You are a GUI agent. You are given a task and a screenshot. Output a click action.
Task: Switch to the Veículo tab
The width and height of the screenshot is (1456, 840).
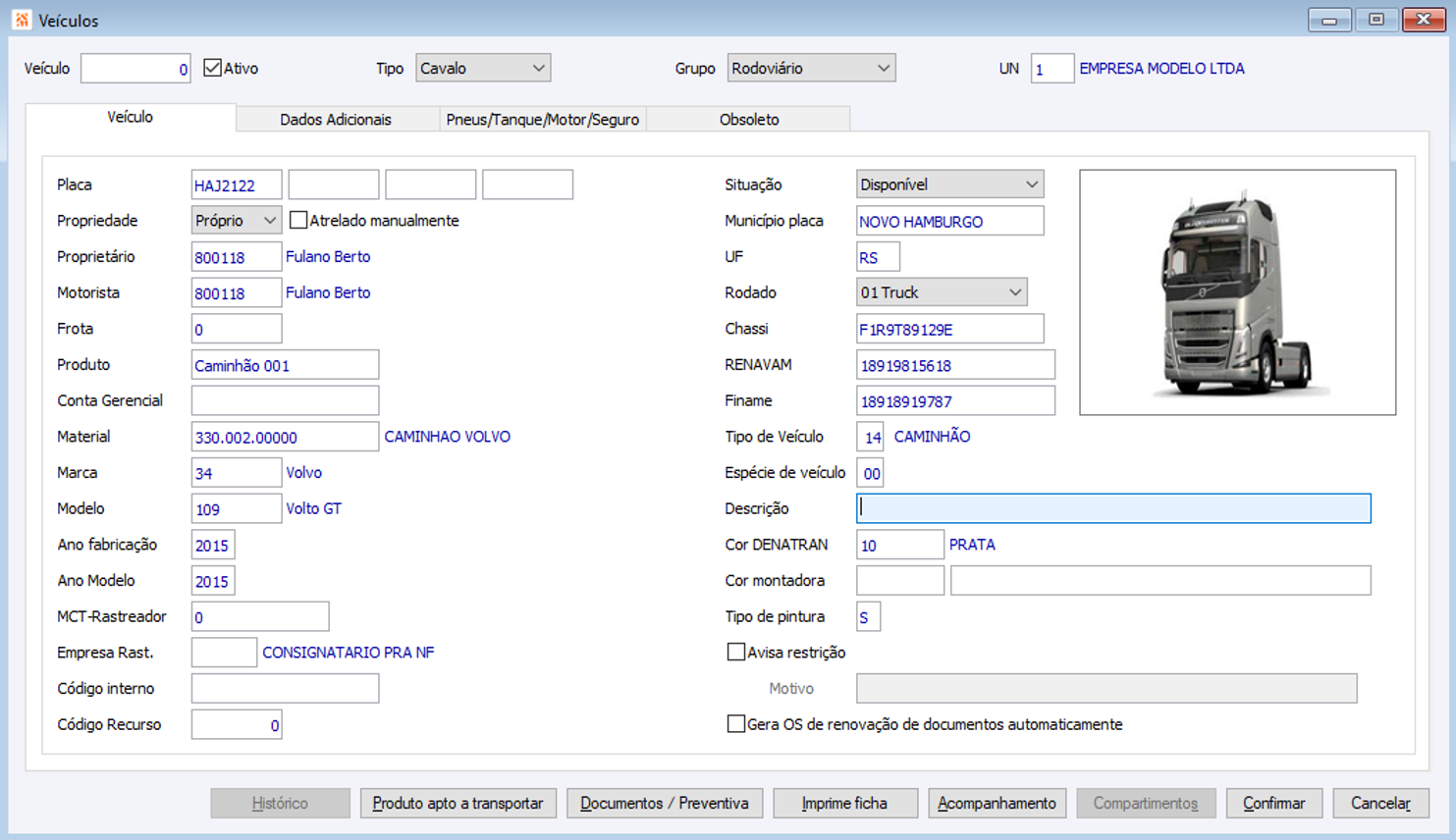tap(131, 117)
